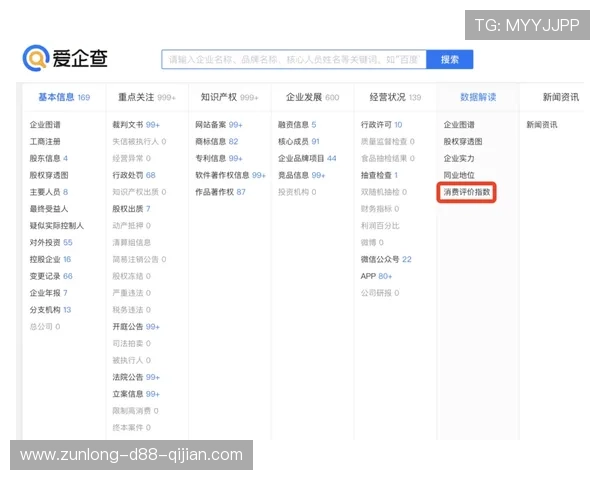Image resolution: width=600 pixels, height=480 pixels.
Task: Open 核心成员 91 link
Action: [x=298, y=142]
